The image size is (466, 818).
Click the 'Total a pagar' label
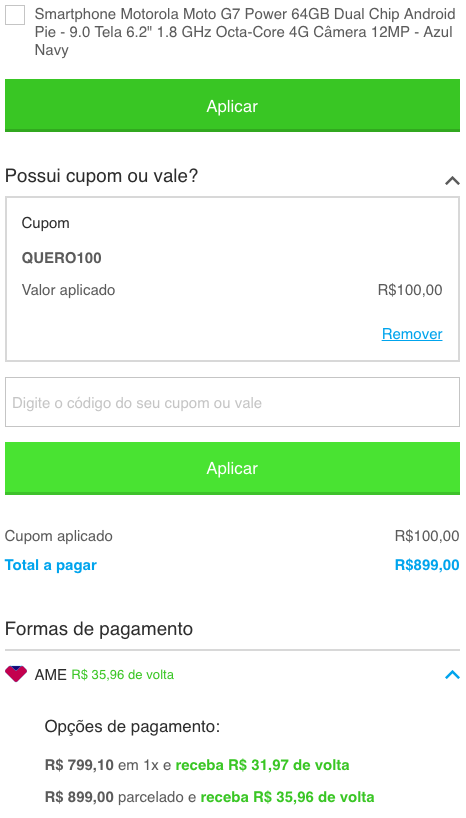[x=51, y=566]
